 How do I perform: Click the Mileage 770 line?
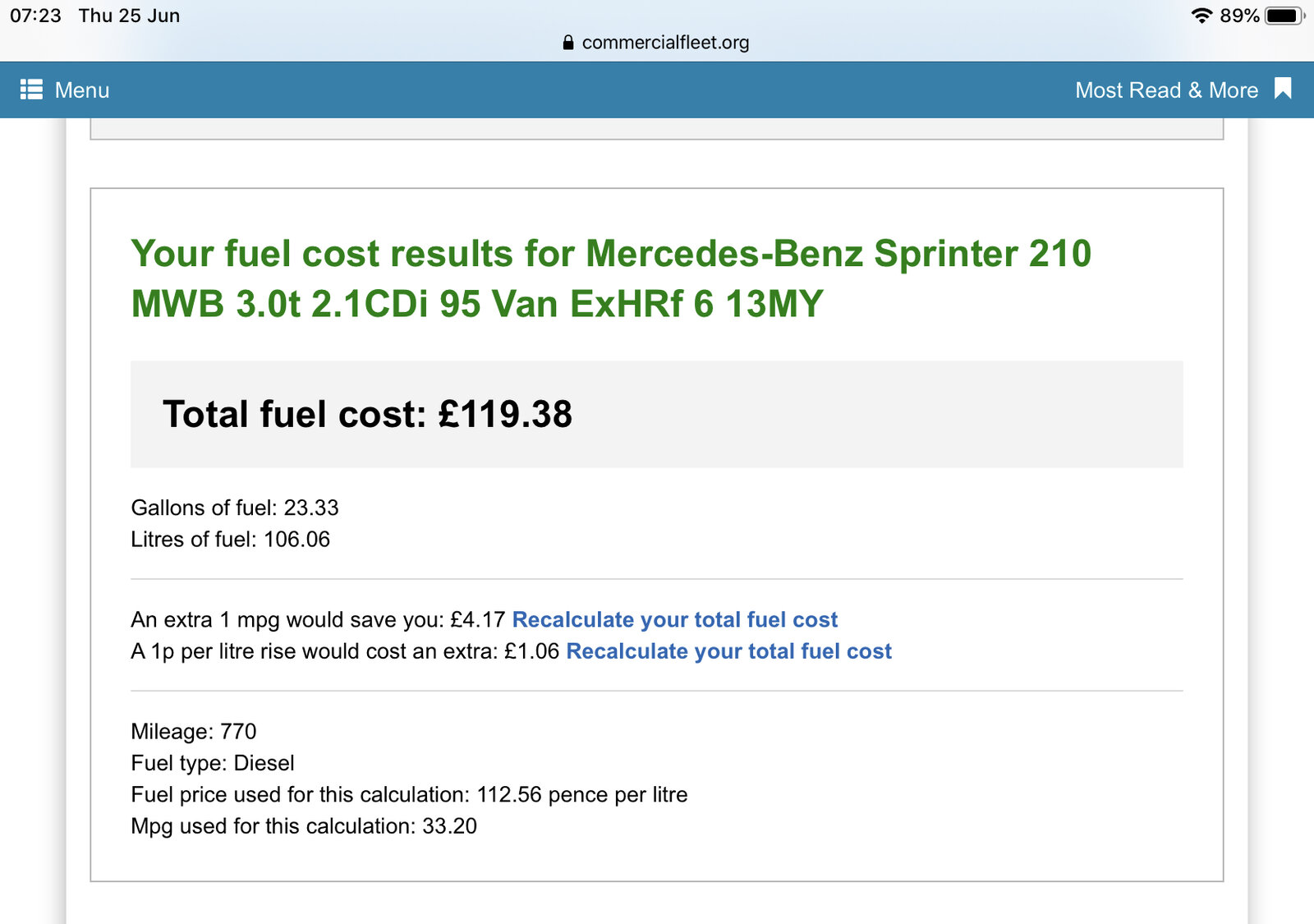tap(194, 732)
